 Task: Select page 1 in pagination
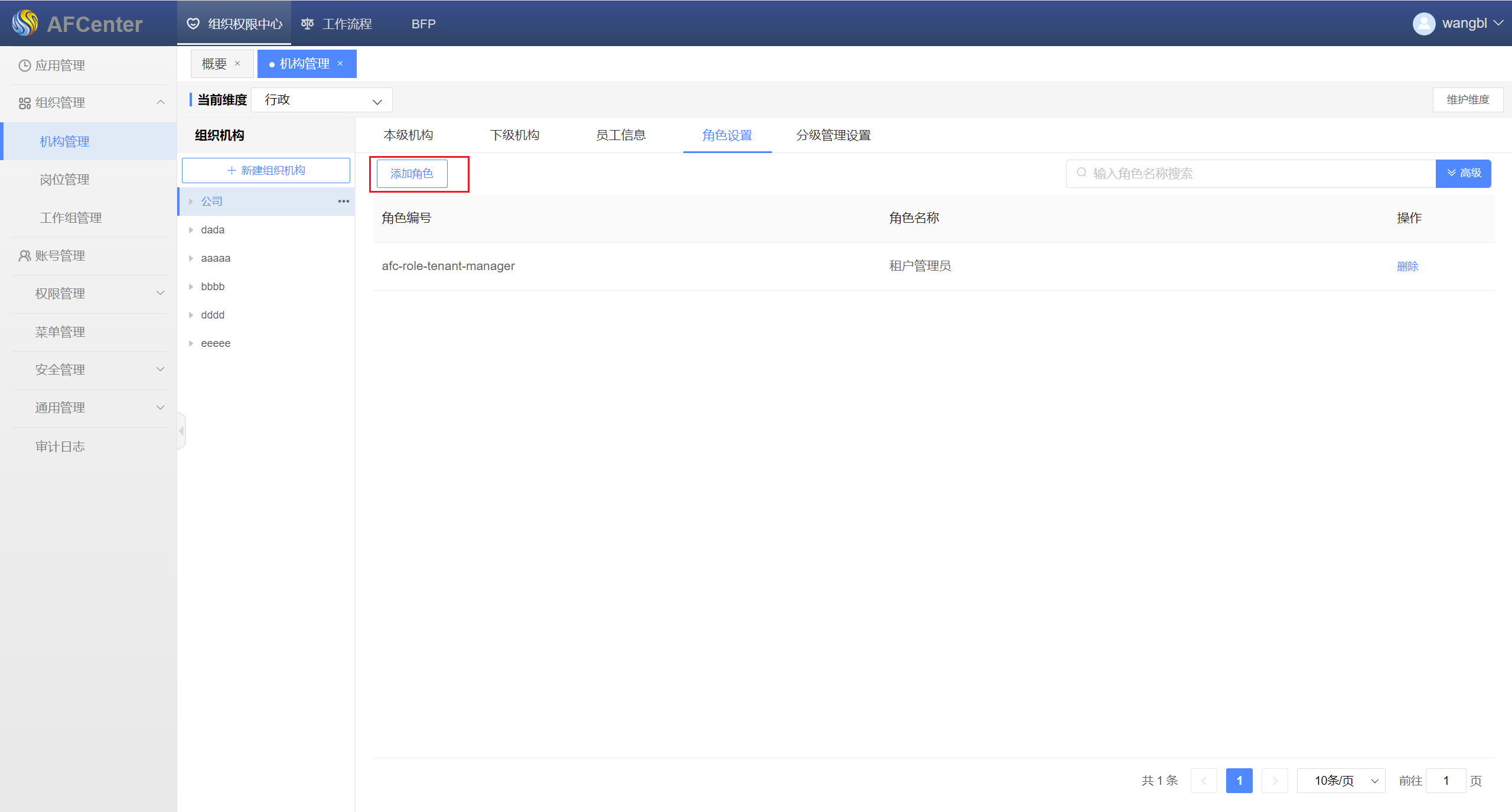(x=1239, y=781)
